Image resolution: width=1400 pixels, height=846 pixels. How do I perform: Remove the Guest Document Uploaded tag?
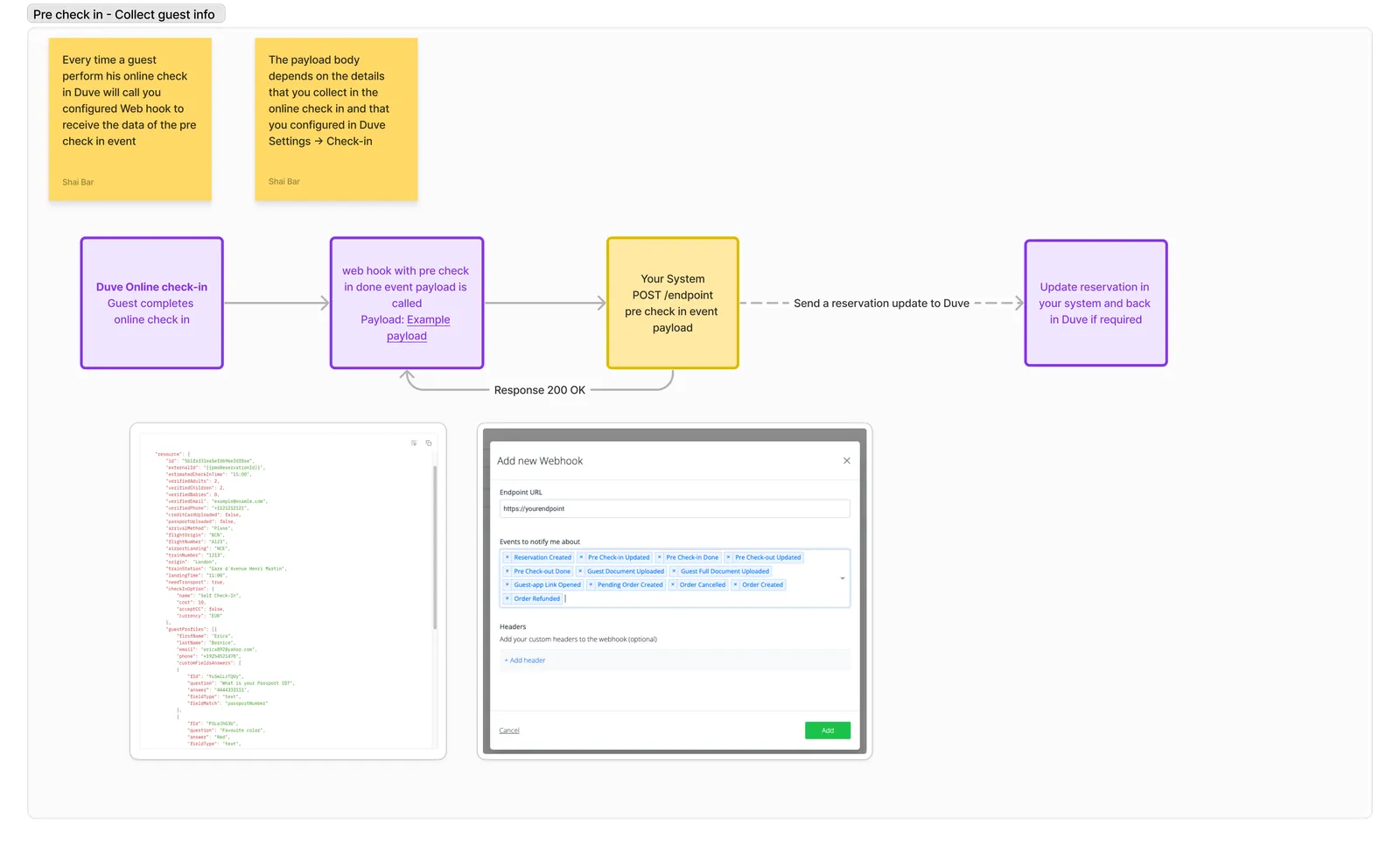(580, 571)
